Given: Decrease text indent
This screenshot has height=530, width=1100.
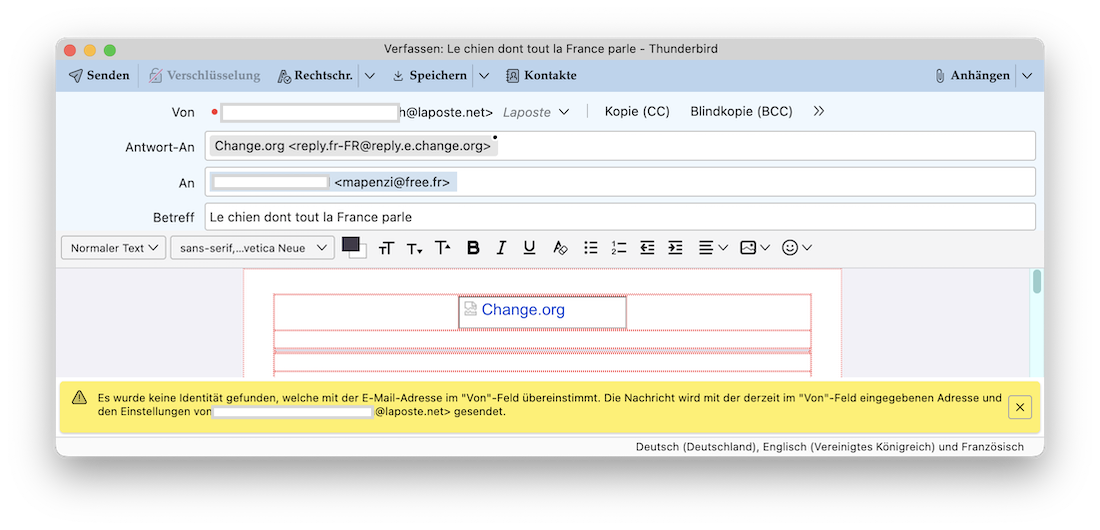Looking at the screenshot, I should 648,248.
